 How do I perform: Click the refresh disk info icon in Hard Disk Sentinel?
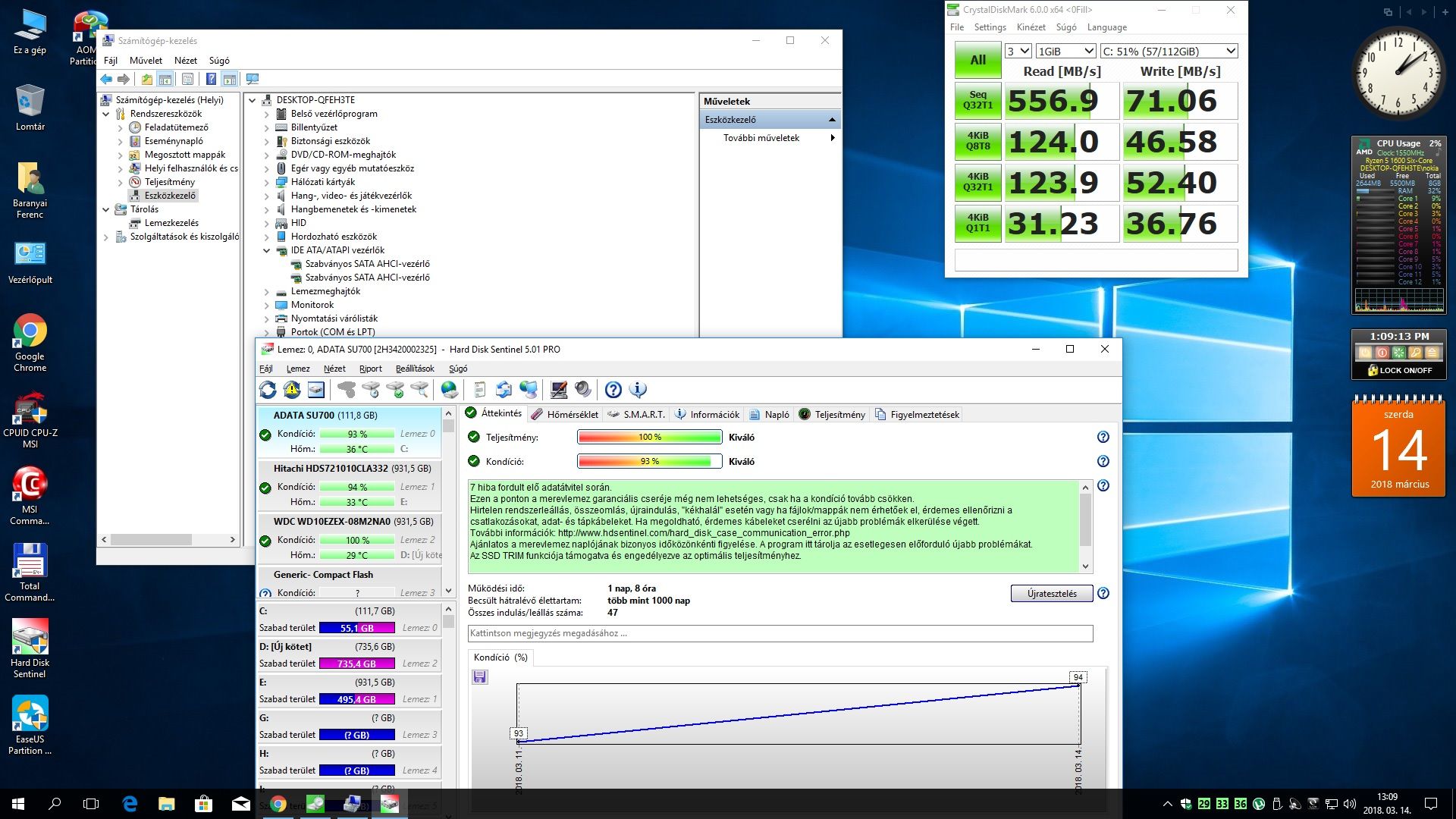(x=268, y=390)
